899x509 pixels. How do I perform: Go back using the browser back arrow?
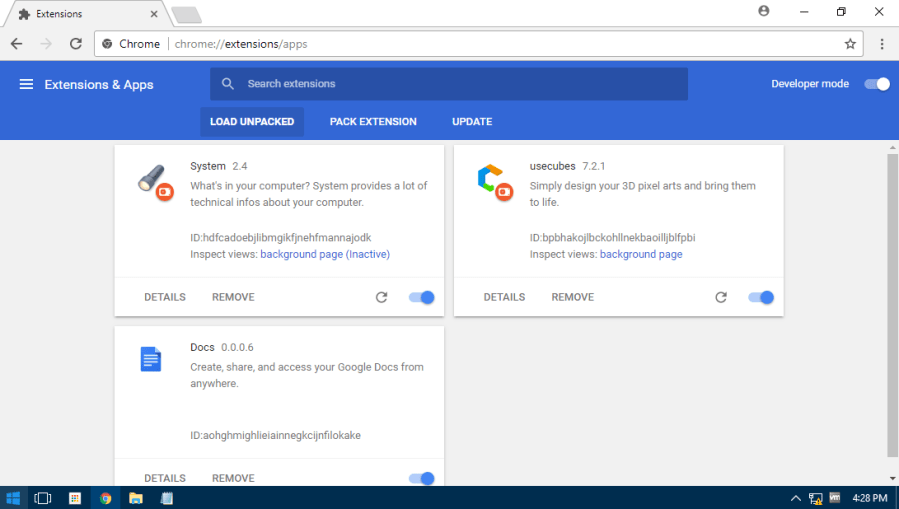click(16, 44)
